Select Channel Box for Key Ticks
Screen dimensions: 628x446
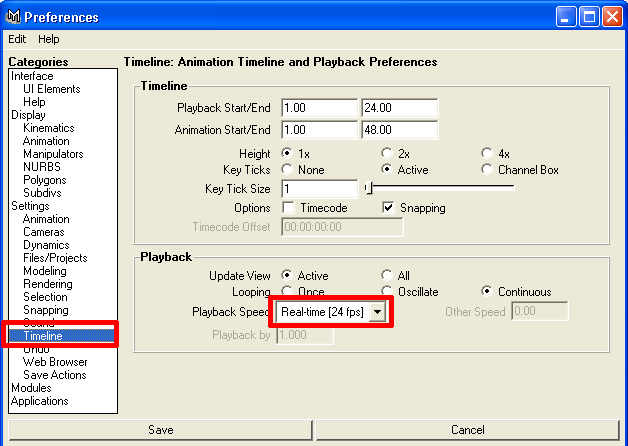[x=487, y=170]
